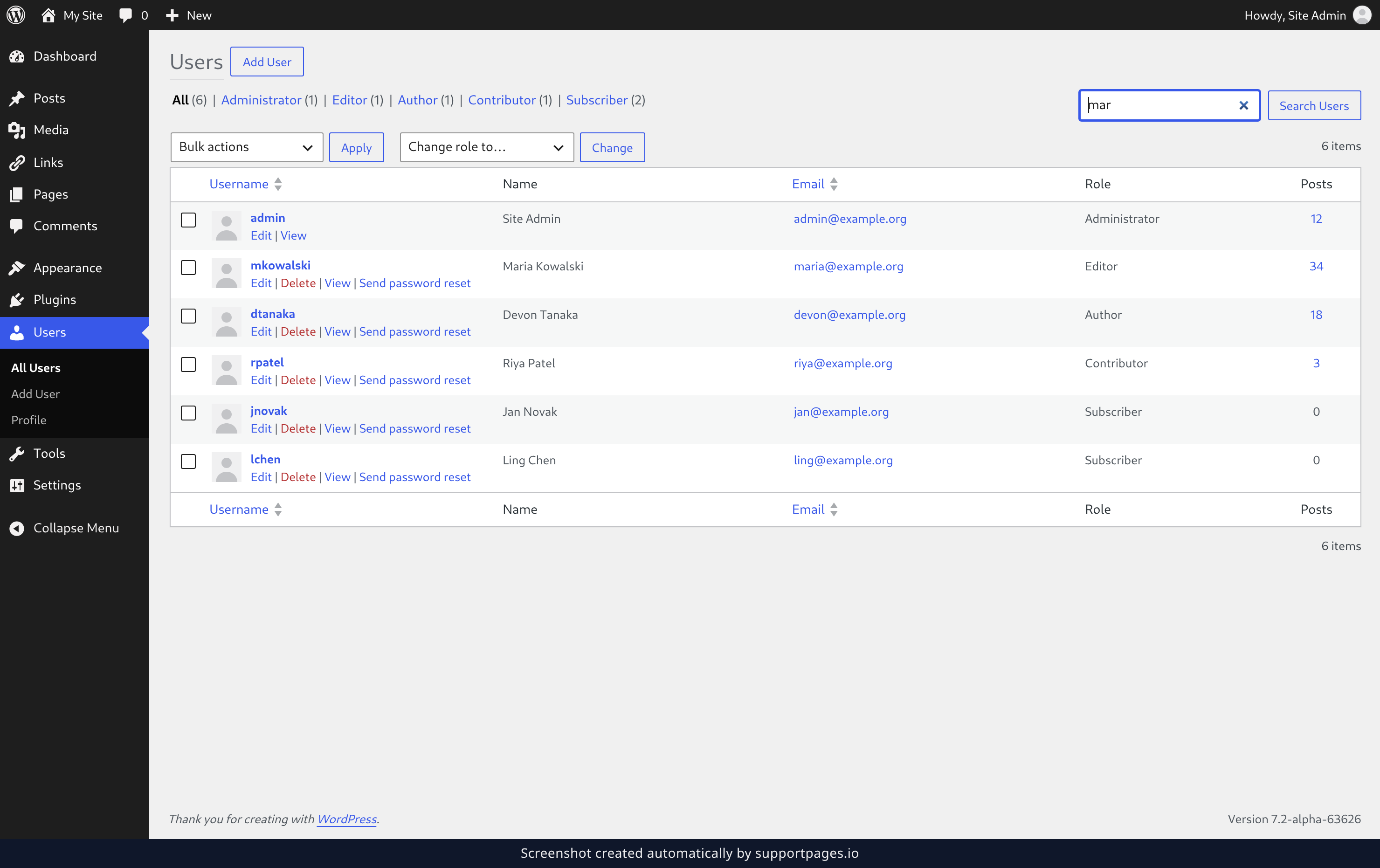Viewport: 1380px width, 868px height.
Task: Sort by Username in the top header
Action: click(x=245, y=184)
